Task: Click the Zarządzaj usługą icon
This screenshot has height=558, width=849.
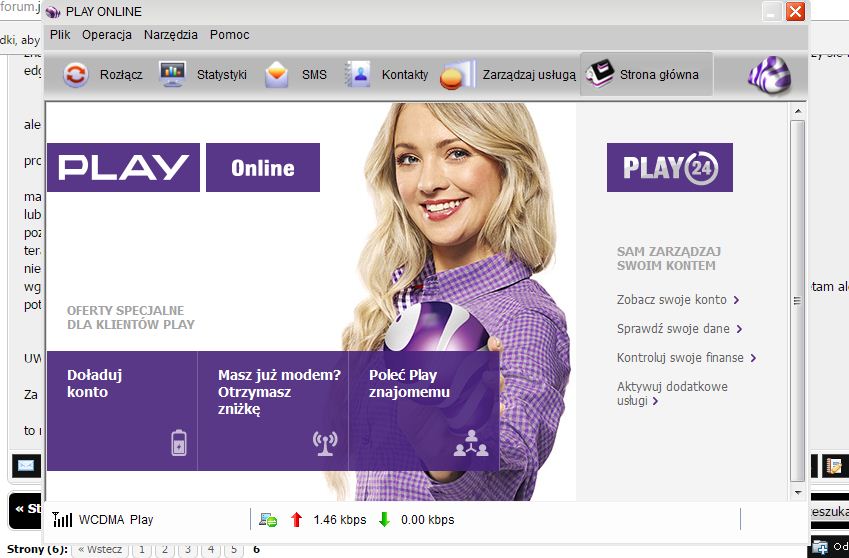Action: pos(457,75)
